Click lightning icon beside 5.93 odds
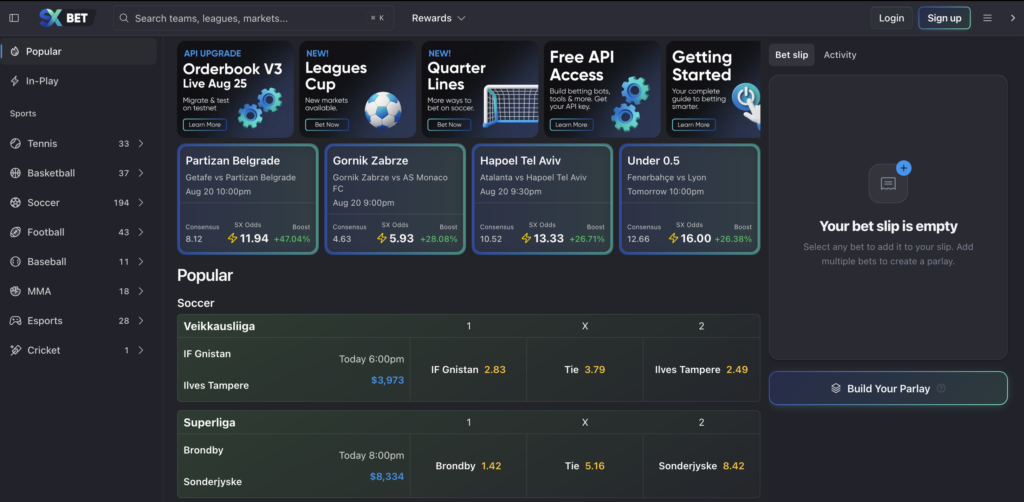The image size is (1024, 502). point(382,238)
